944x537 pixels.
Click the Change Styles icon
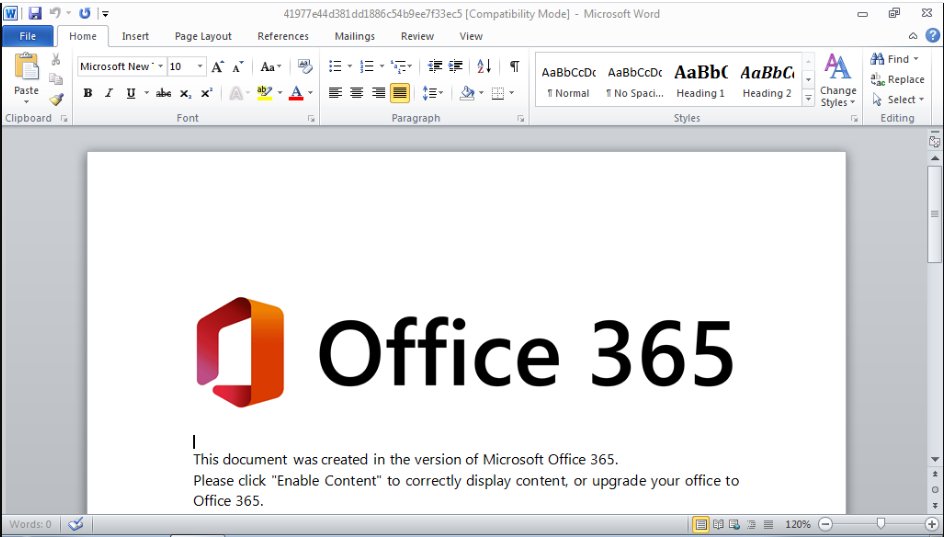click(837, 81)
